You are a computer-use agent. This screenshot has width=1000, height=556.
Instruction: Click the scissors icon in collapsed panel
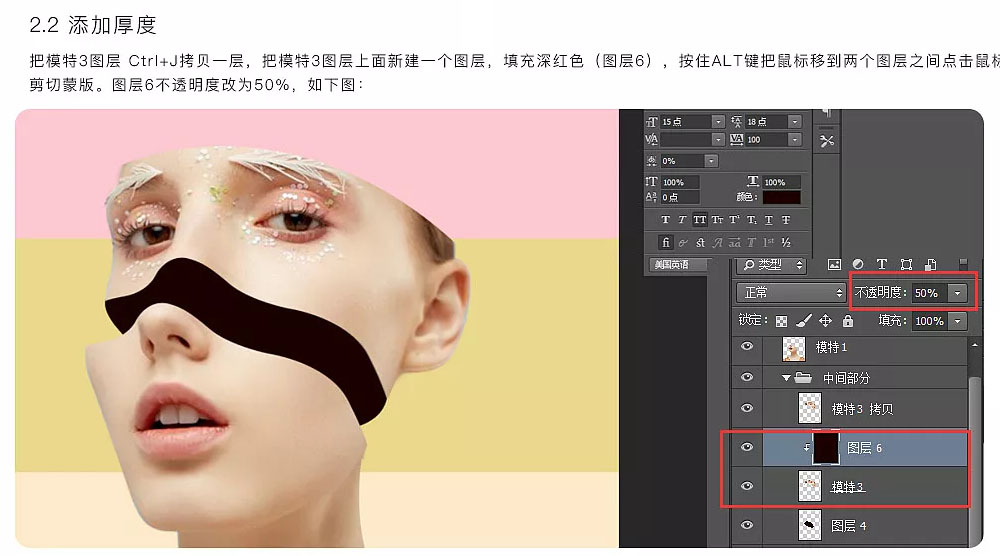click(x=827, y=141)
